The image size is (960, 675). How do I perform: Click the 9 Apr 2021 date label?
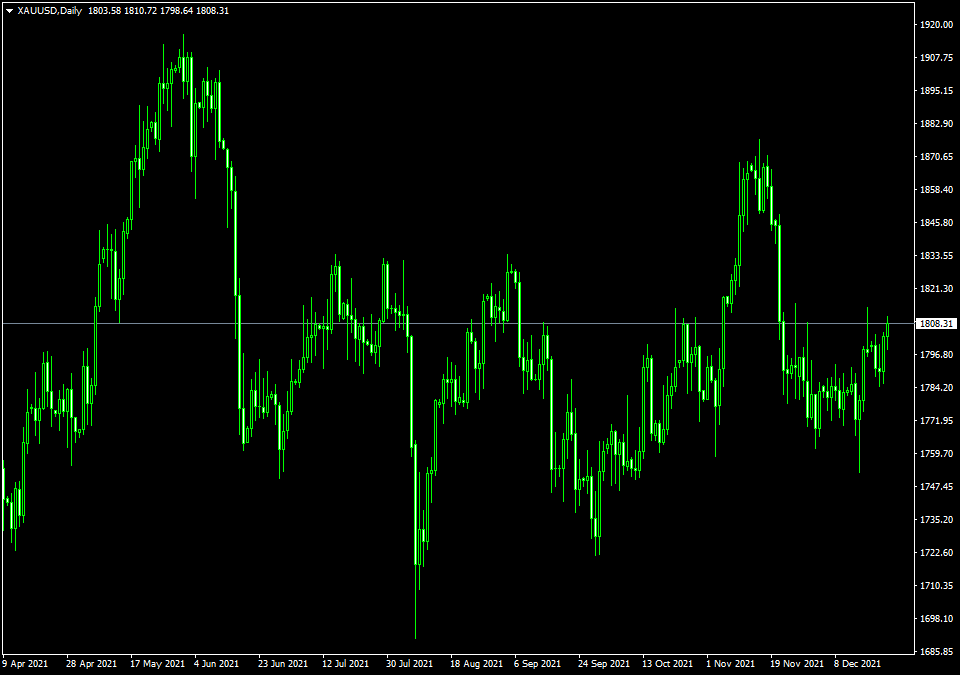(25, 664)
